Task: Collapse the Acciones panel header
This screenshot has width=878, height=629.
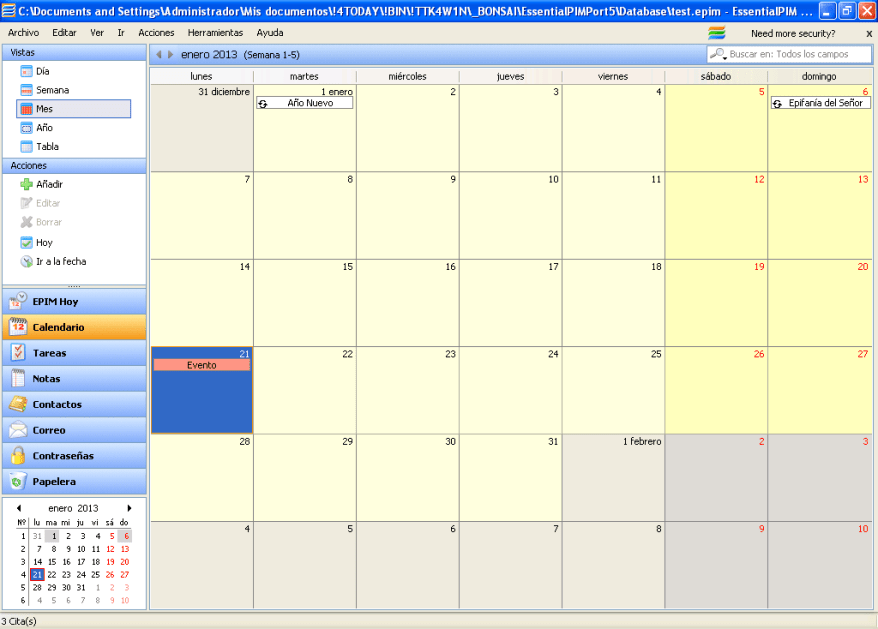Action: tap(74, 166)
